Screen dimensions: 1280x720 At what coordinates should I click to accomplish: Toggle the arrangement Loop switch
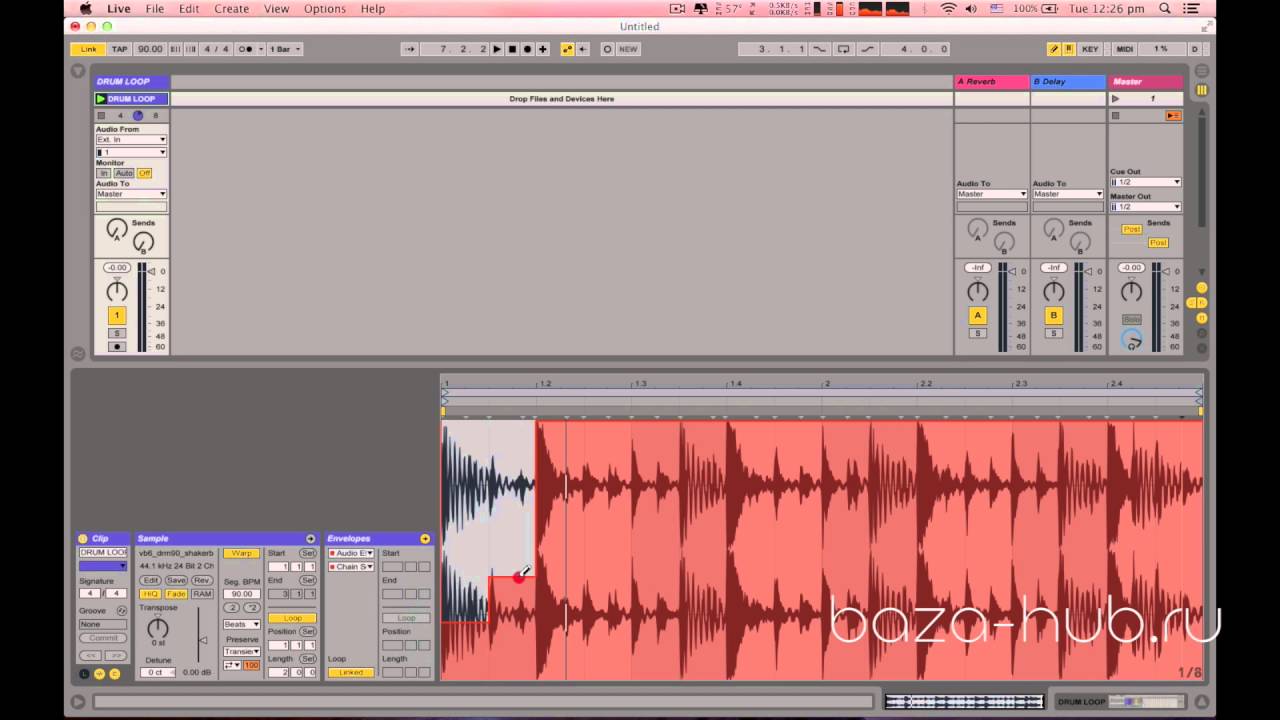click(843, 49)
